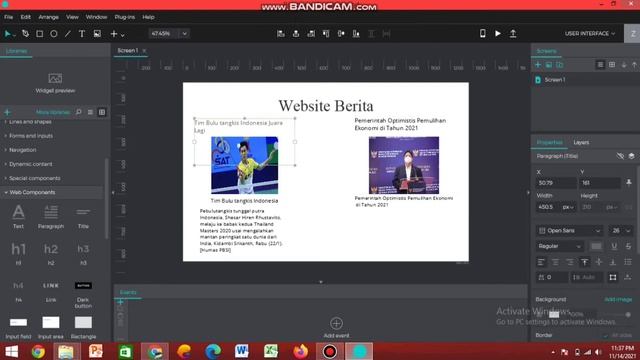Switch Screens panel to grid view
This screenshot has height=360, width=640.
[x=612, y=65]
